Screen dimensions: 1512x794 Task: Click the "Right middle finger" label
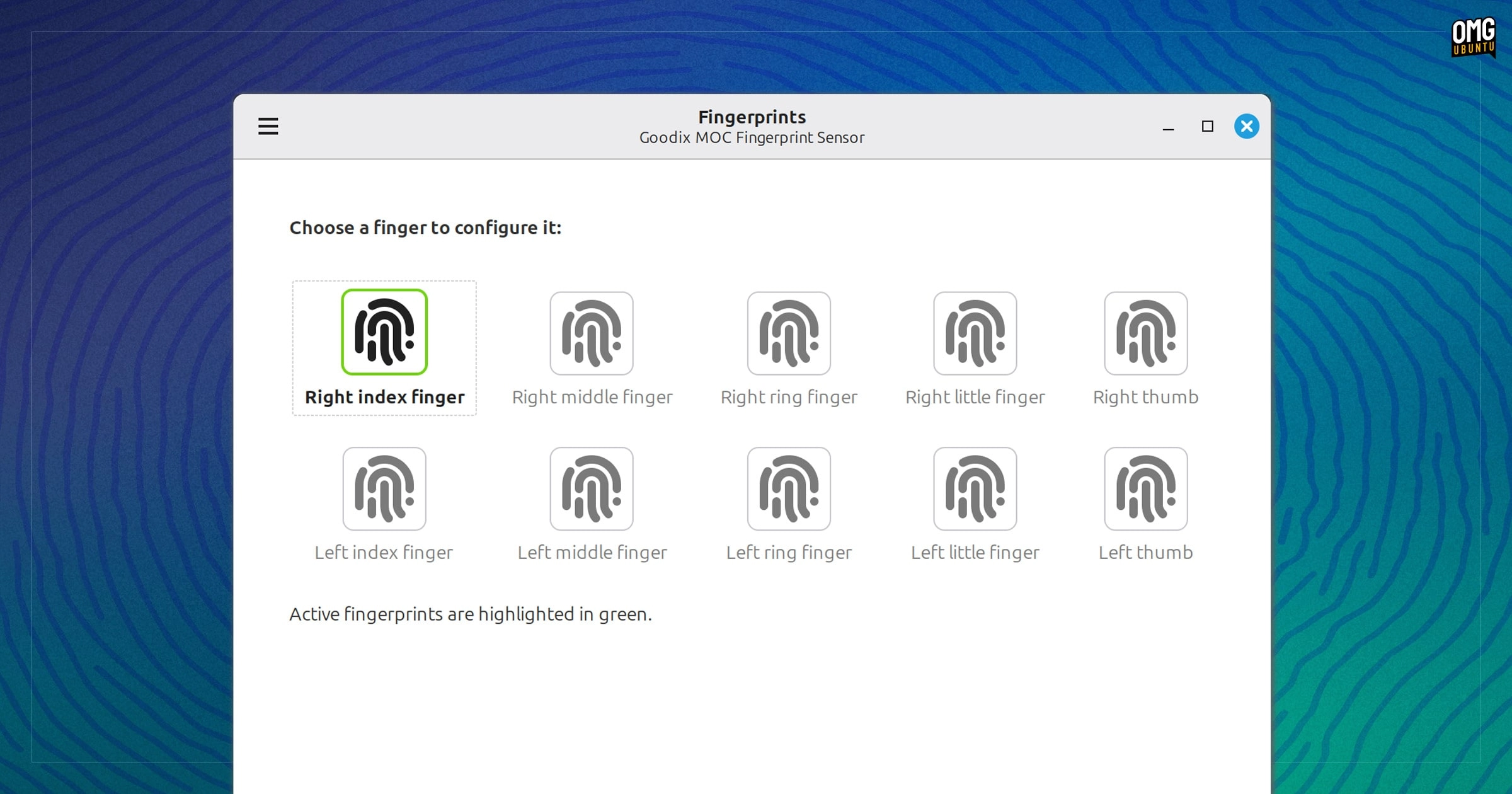click(x=592, y=398)
